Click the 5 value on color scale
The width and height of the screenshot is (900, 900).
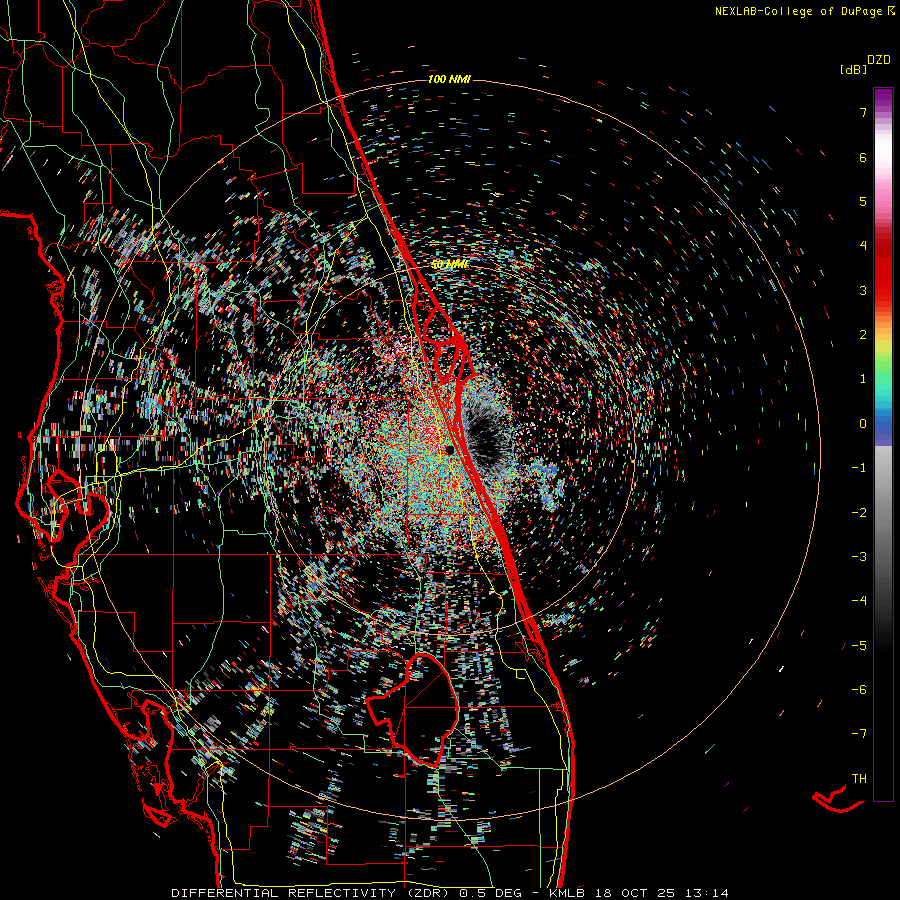pos(863,201)
